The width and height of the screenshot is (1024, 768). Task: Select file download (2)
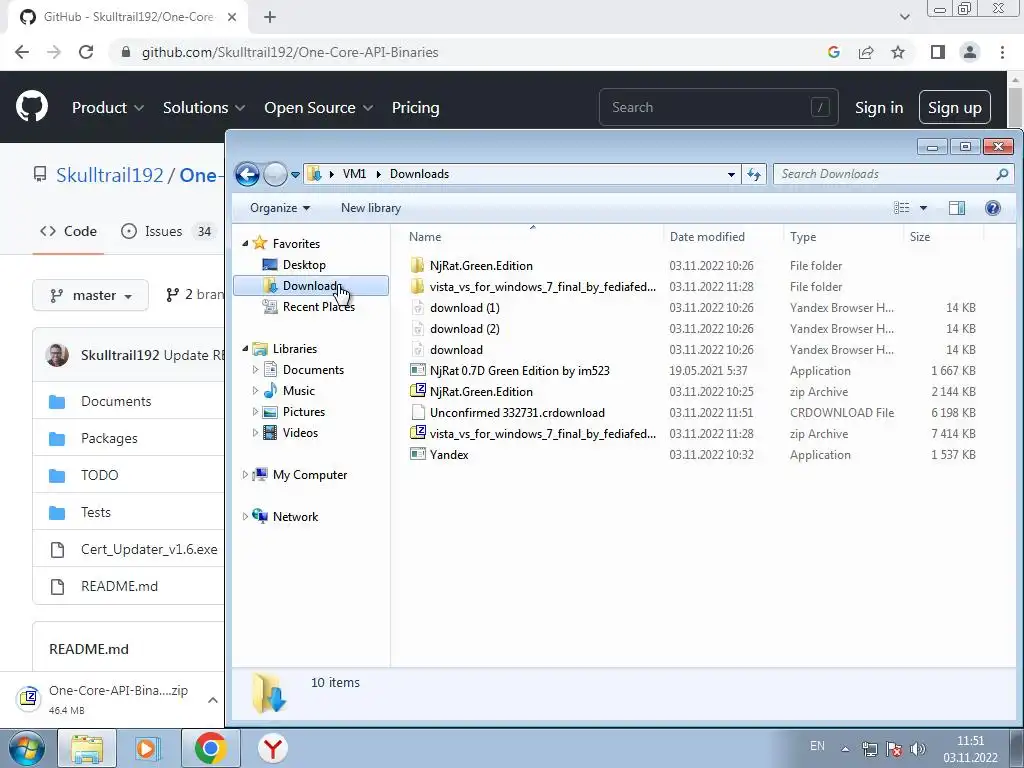(x=464, y=328)
